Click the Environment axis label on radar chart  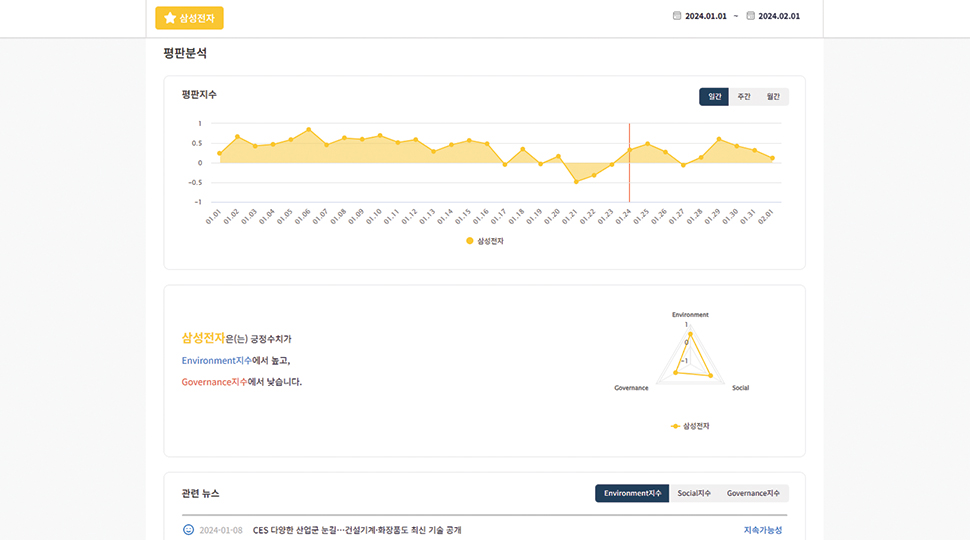pos(690,315)
